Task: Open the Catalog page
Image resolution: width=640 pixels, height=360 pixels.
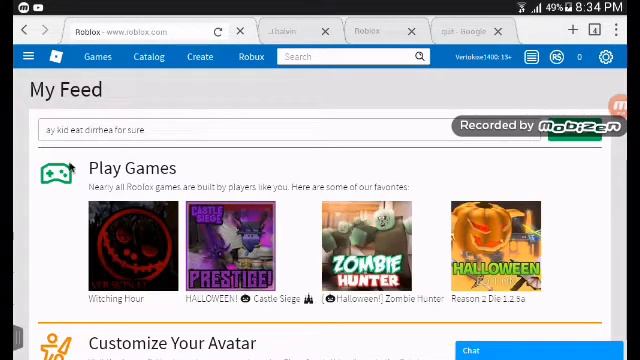Action: (149, 57)
